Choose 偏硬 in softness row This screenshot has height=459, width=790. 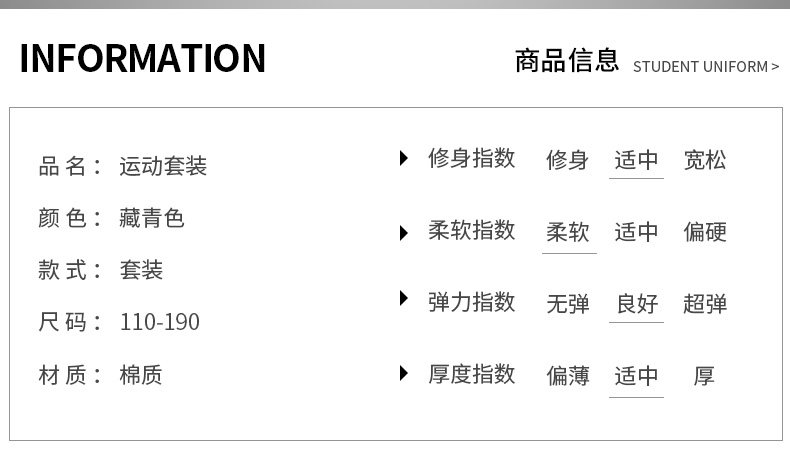pos(705,233)
